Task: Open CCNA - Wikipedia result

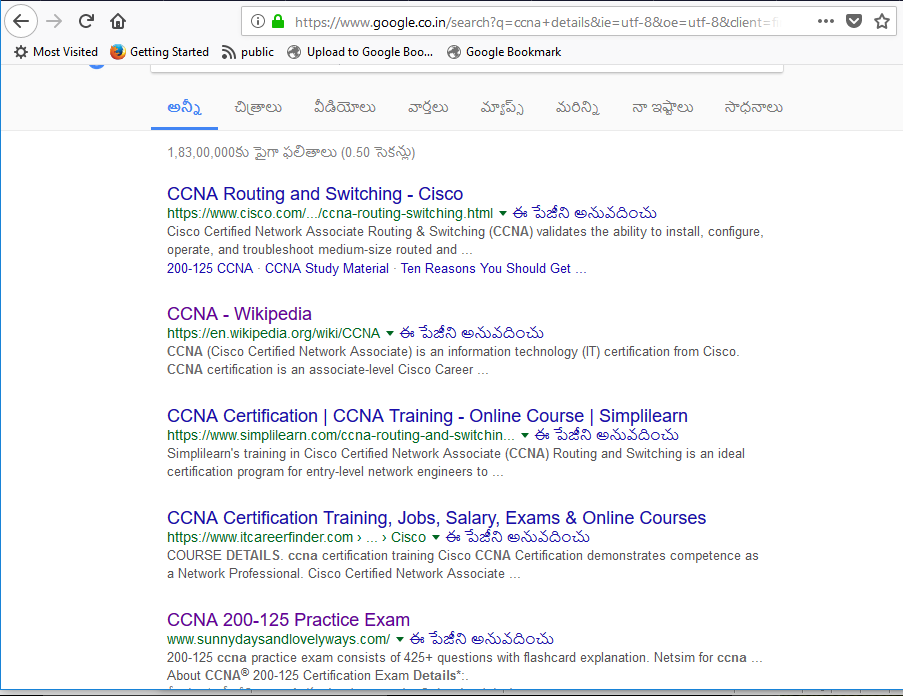Action: pyautogui.click(x=239, y=314)
